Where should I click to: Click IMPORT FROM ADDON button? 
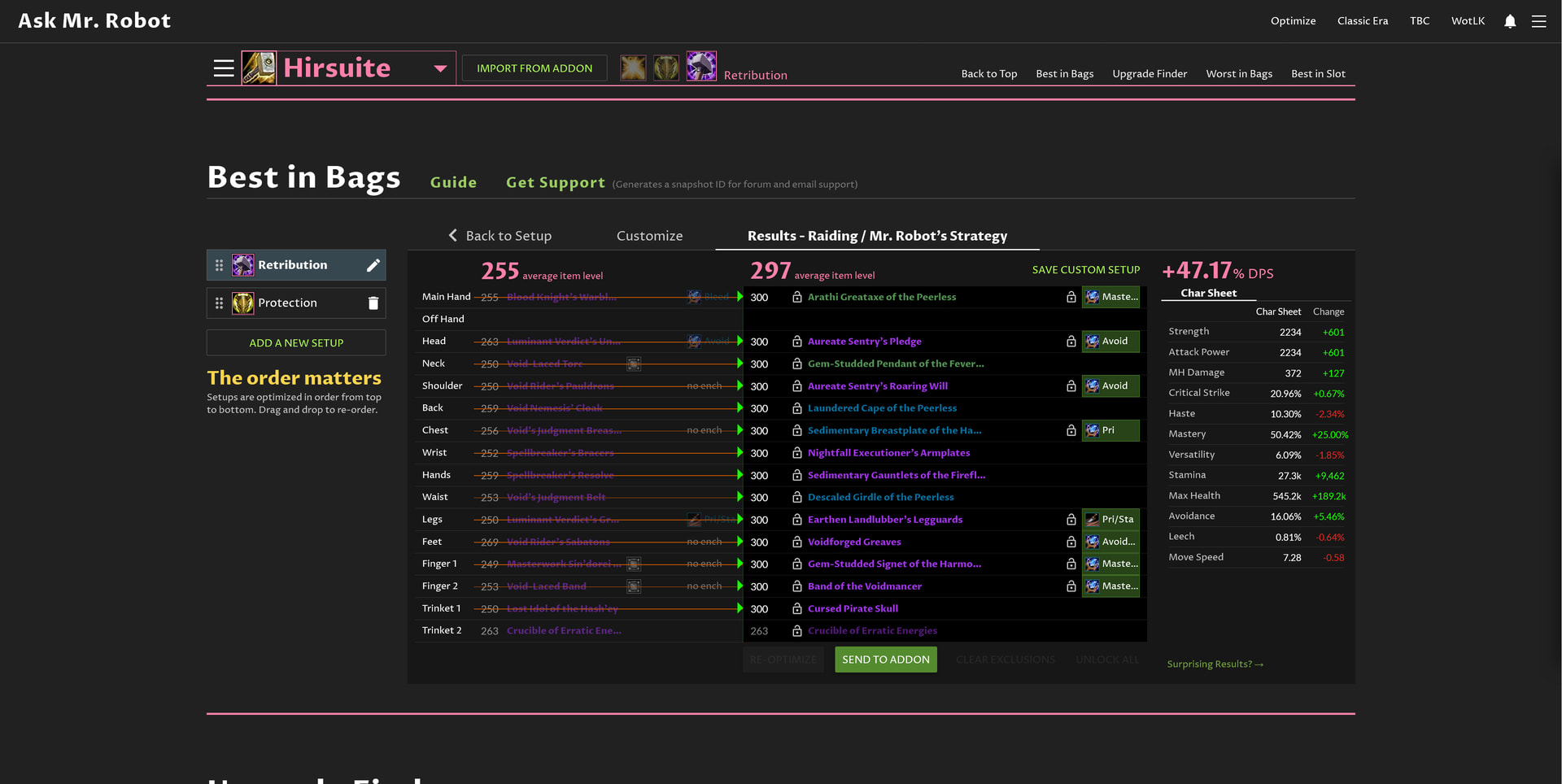point(534,68)
